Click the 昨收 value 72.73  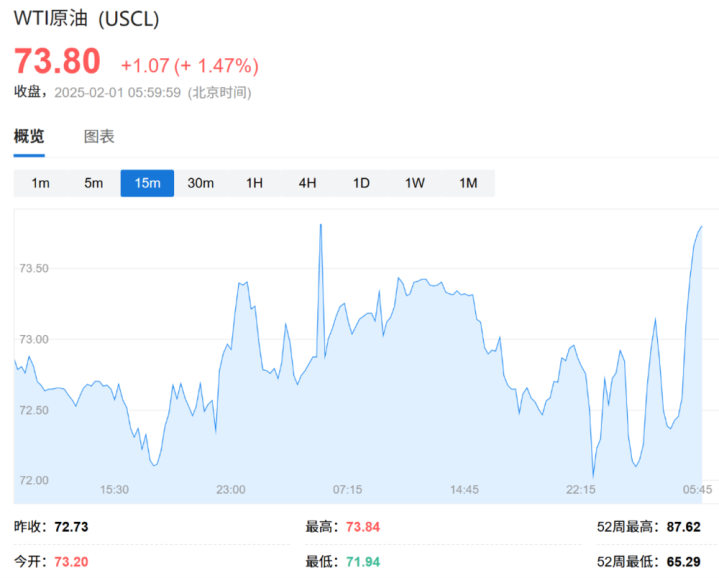(x=72, y=527)
